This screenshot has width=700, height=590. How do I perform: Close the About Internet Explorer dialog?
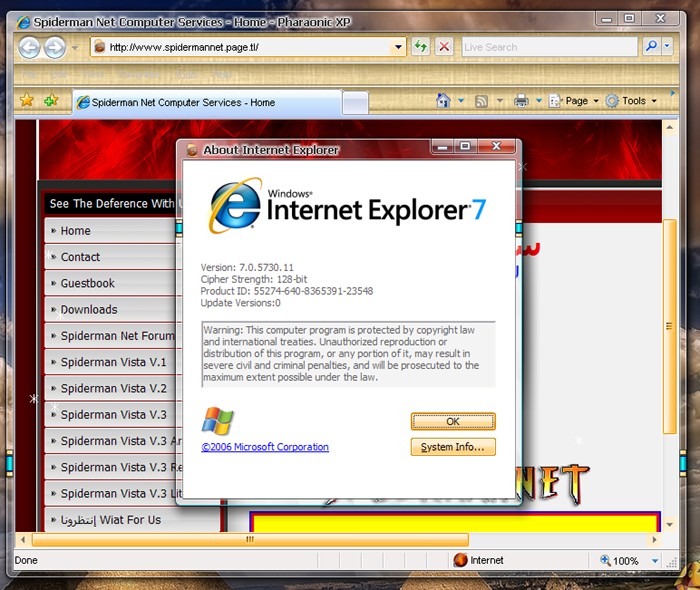(496, 146)
